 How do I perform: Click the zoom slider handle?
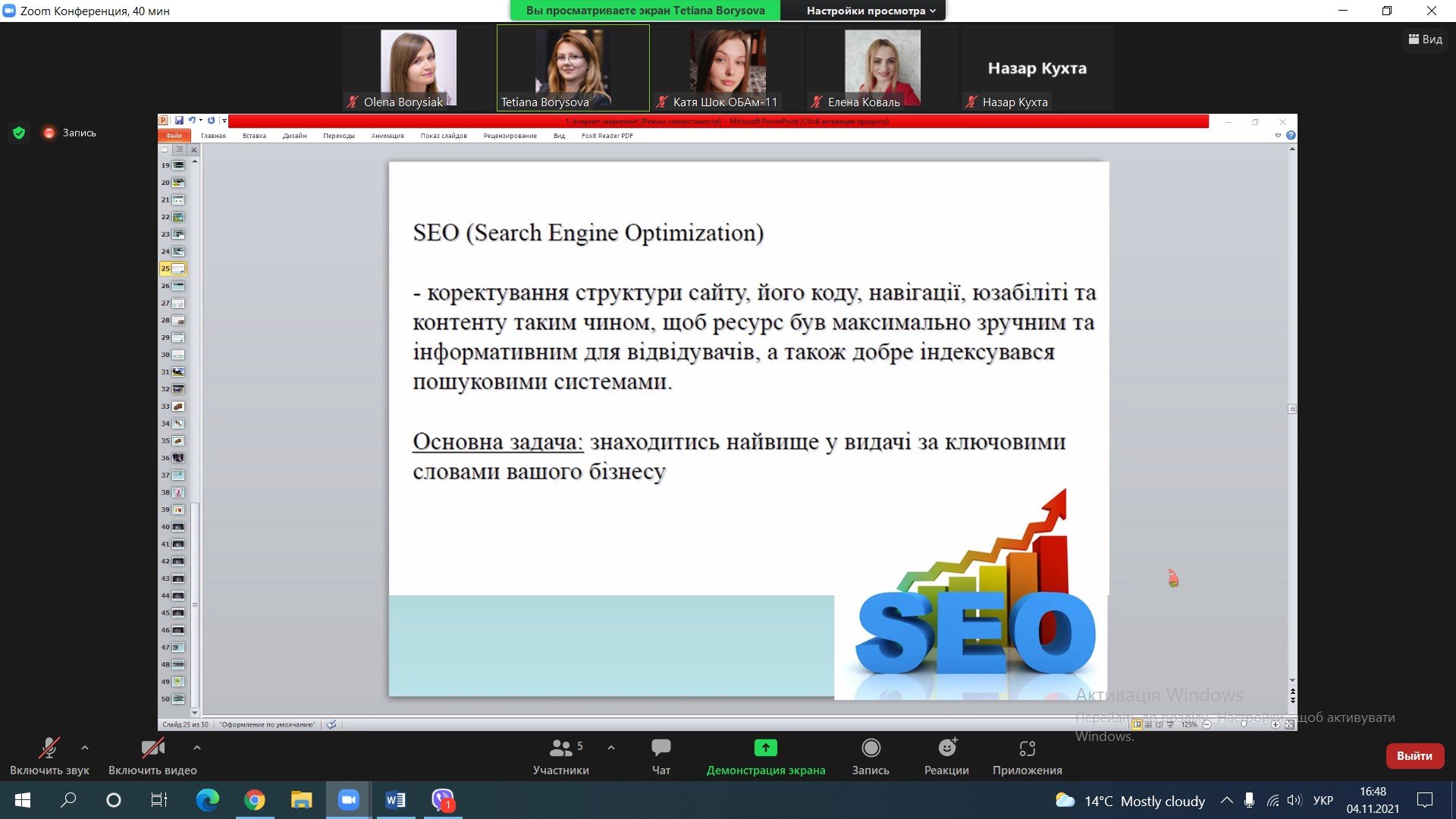click(1243, 724)
